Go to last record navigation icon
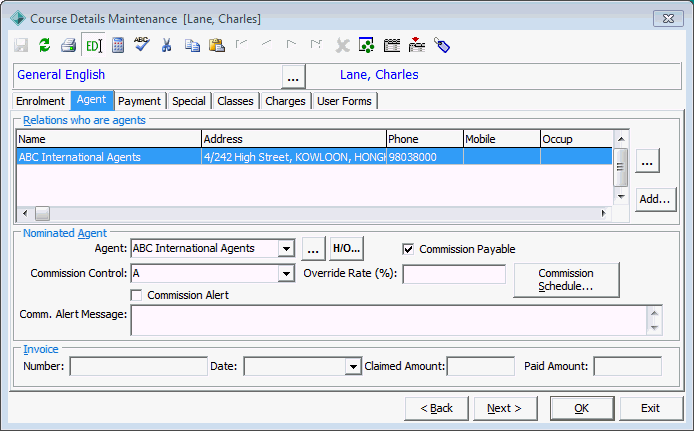Image resolution: width=694 pixels, height=431 pixels. click(316, 44)
